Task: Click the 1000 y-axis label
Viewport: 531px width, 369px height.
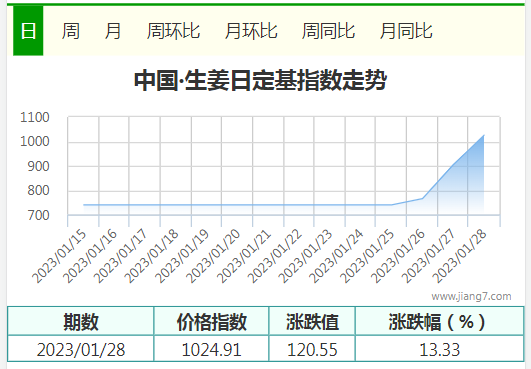Action: point(35,142)
